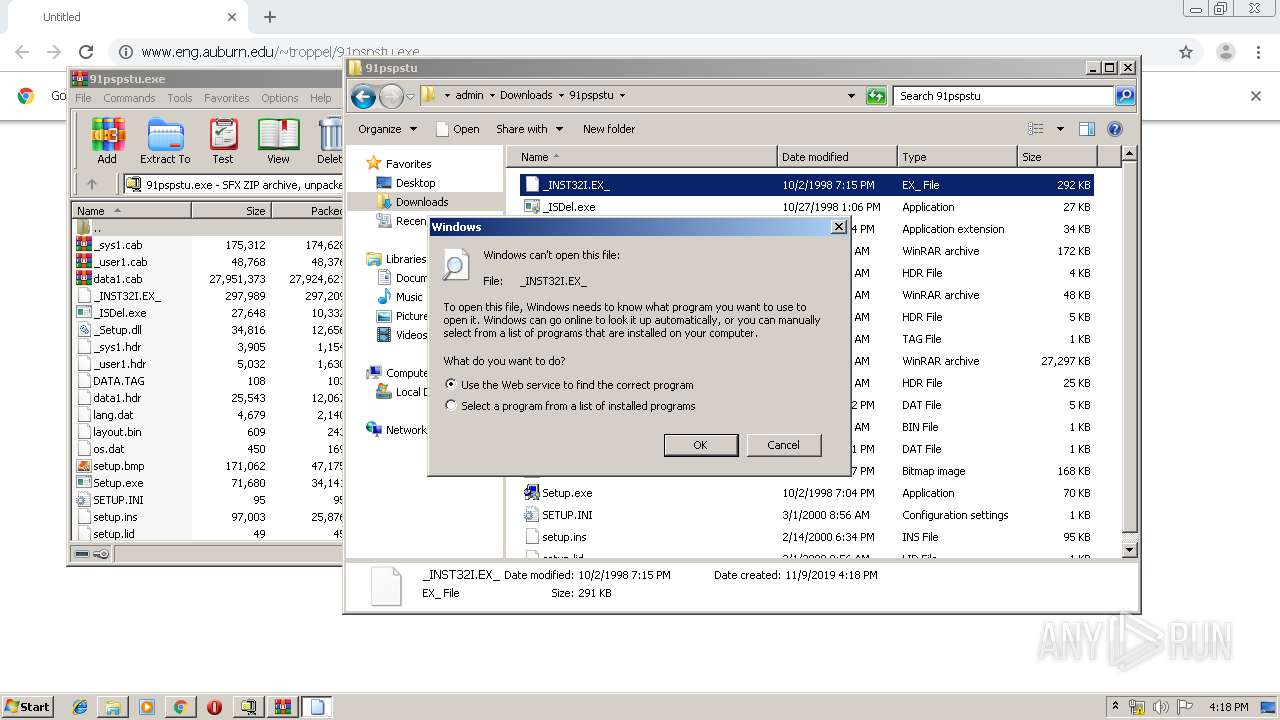Viewport: 1280px width, 720px height.
Task: Click Chrome taskbar icon
Action: pyautogui.click(x=180, y=707)
